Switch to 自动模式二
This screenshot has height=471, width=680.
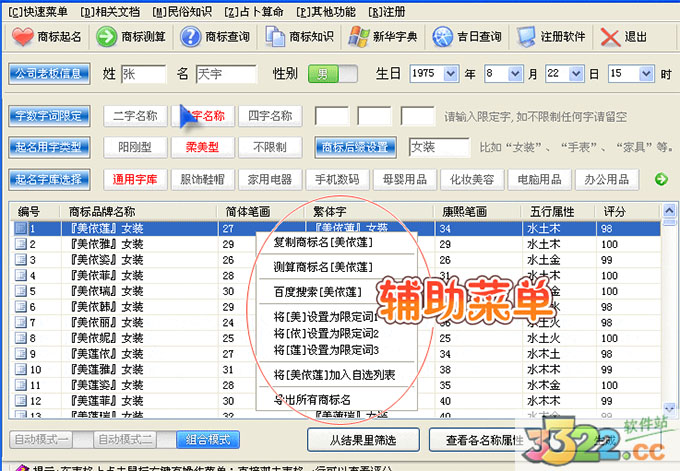[x=125, y=440]
